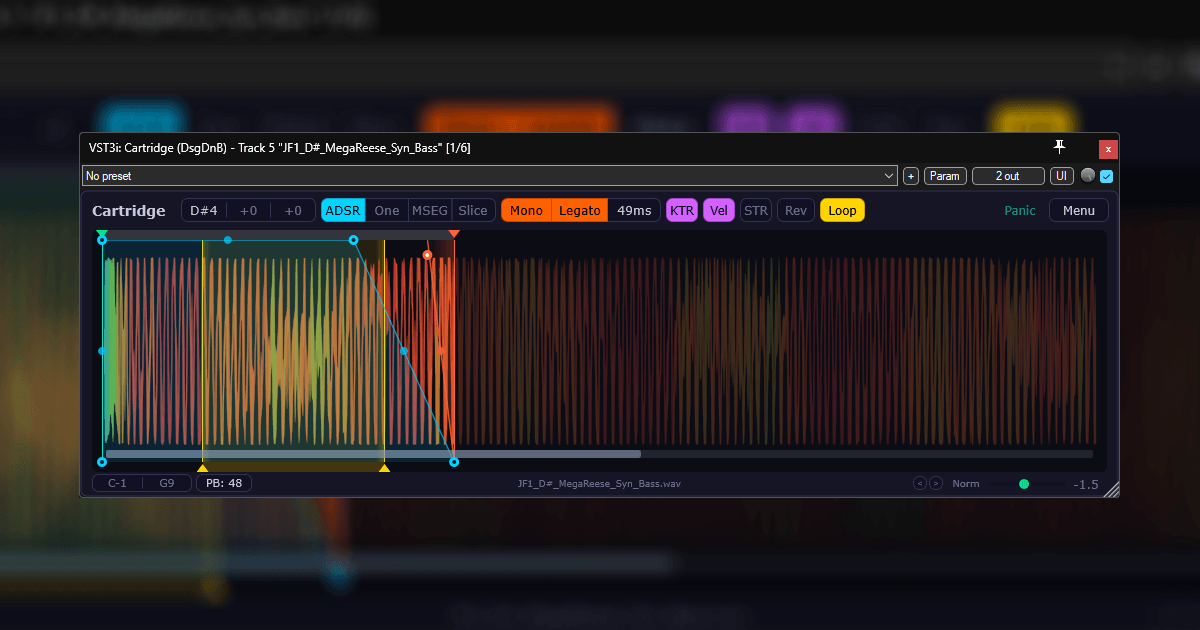Viewport: 1200px width, 630px height.
Task: Open the Slice mode
Action: click(x=472, y=210)
